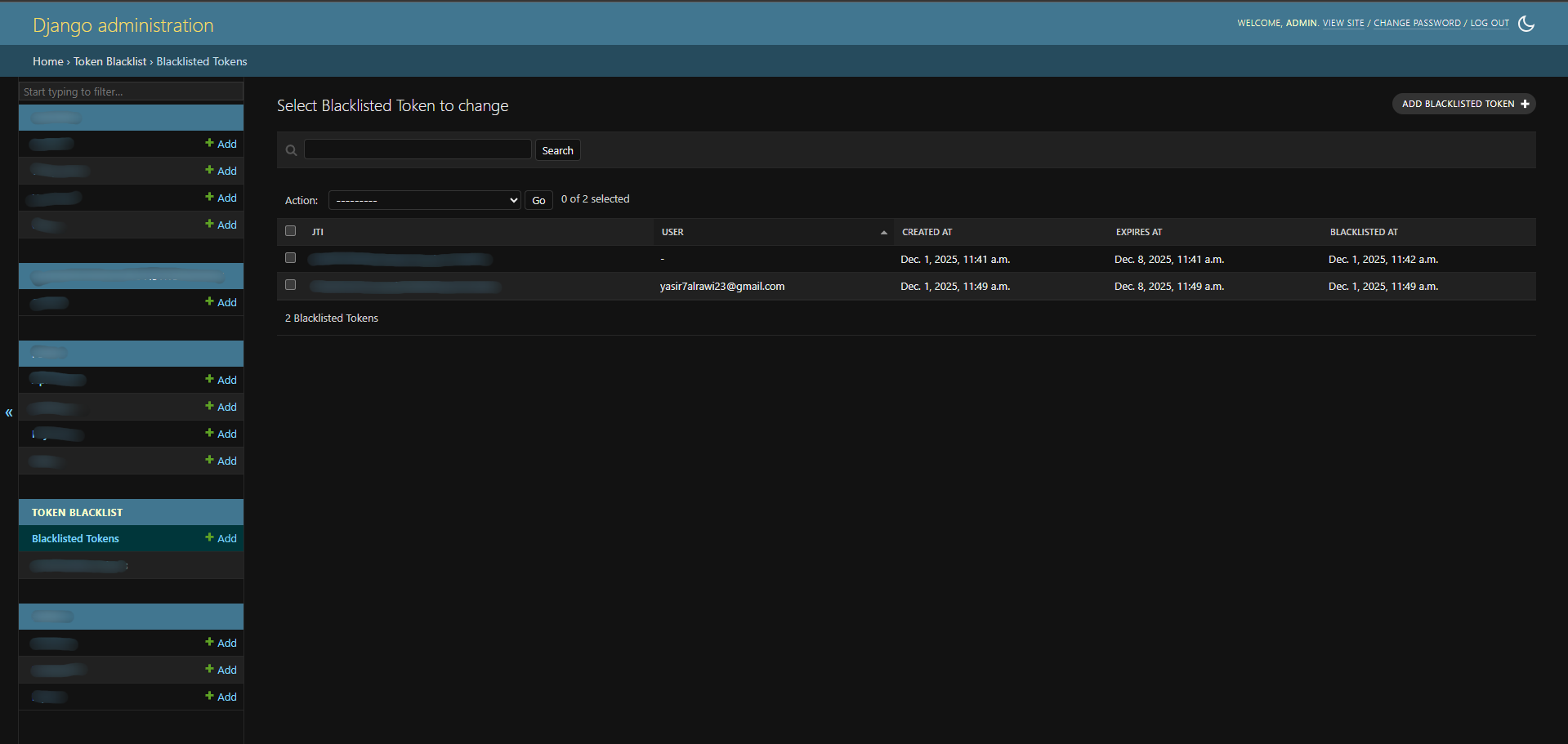Click the expiry date "Dec. 8, 2025, 11:41 a.m."
This screenshot has width=1568, height=744.
tap(1169, 259)
